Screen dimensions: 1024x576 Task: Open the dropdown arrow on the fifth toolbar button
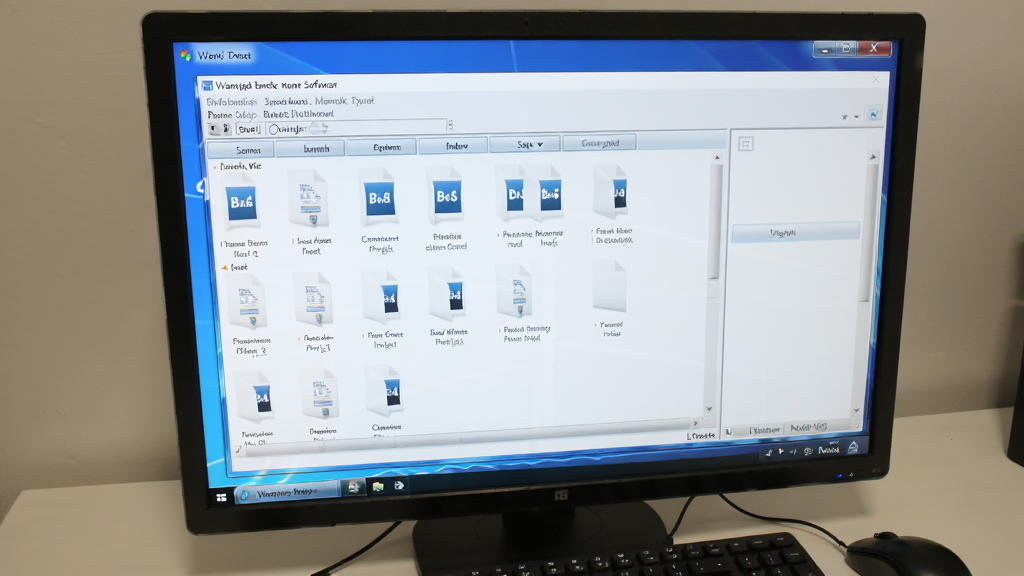[x=540, y=144]
